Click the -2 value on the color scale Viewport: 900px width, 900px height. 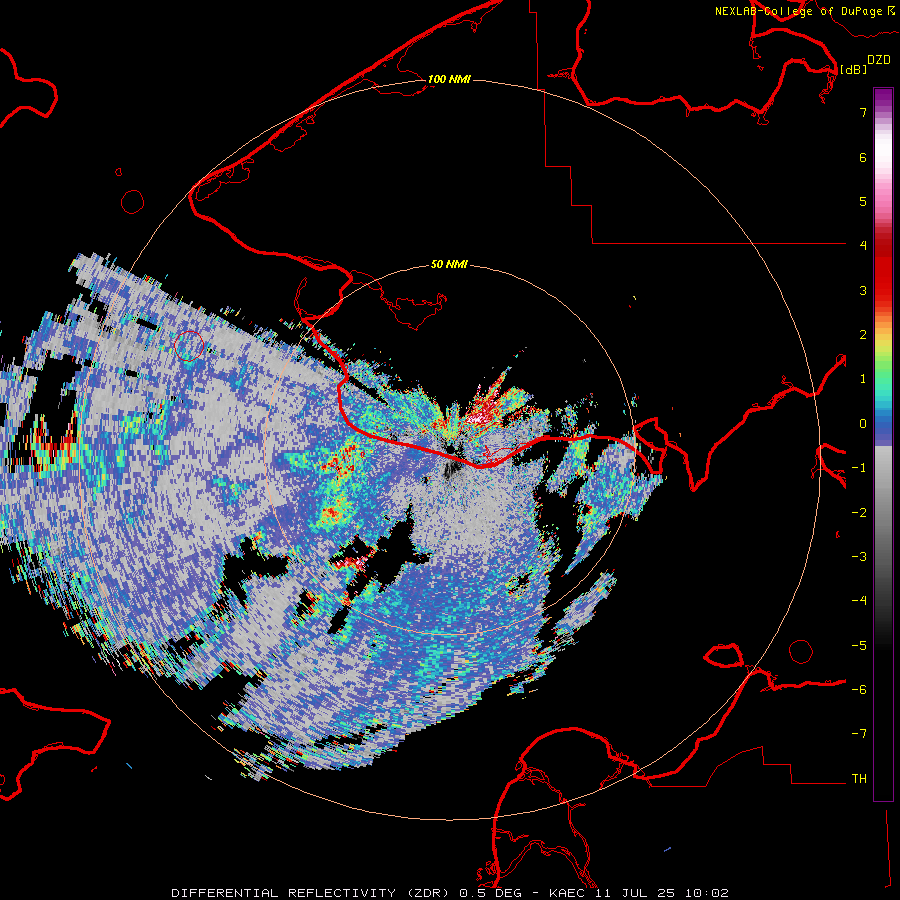click(859, 513)
